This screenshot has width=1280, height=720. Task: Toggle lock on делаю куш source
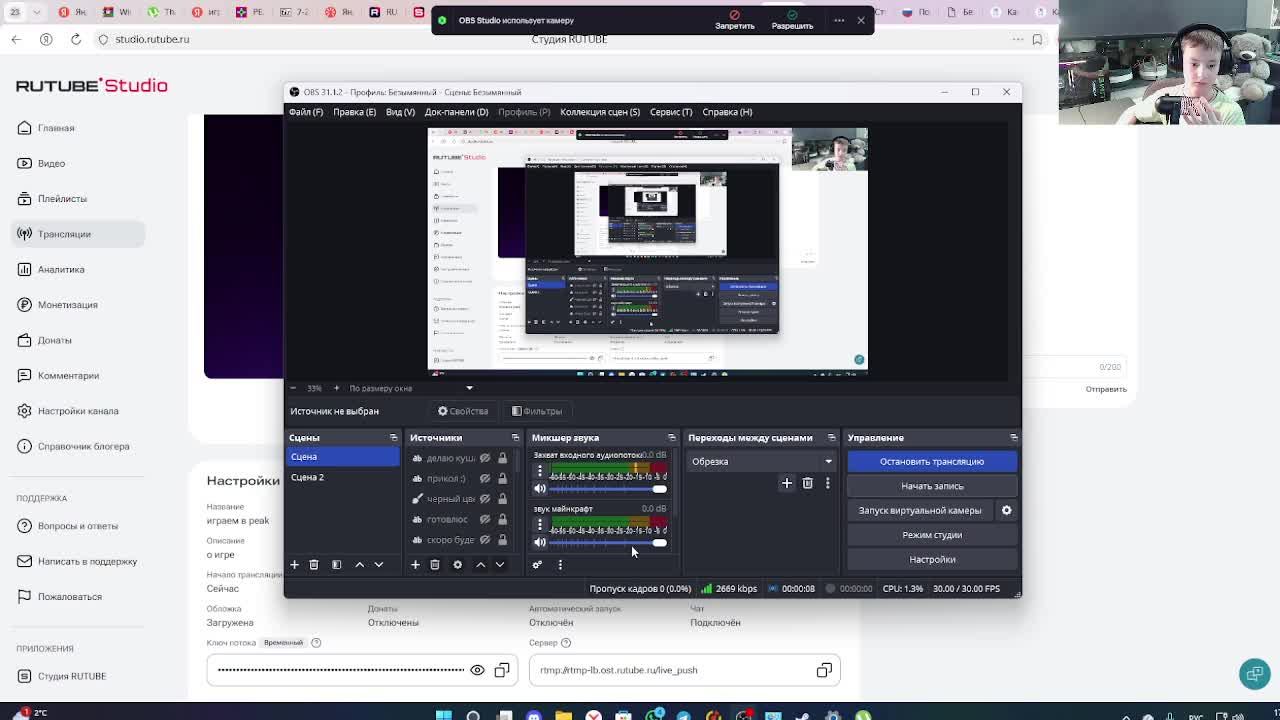pos(503,458)
